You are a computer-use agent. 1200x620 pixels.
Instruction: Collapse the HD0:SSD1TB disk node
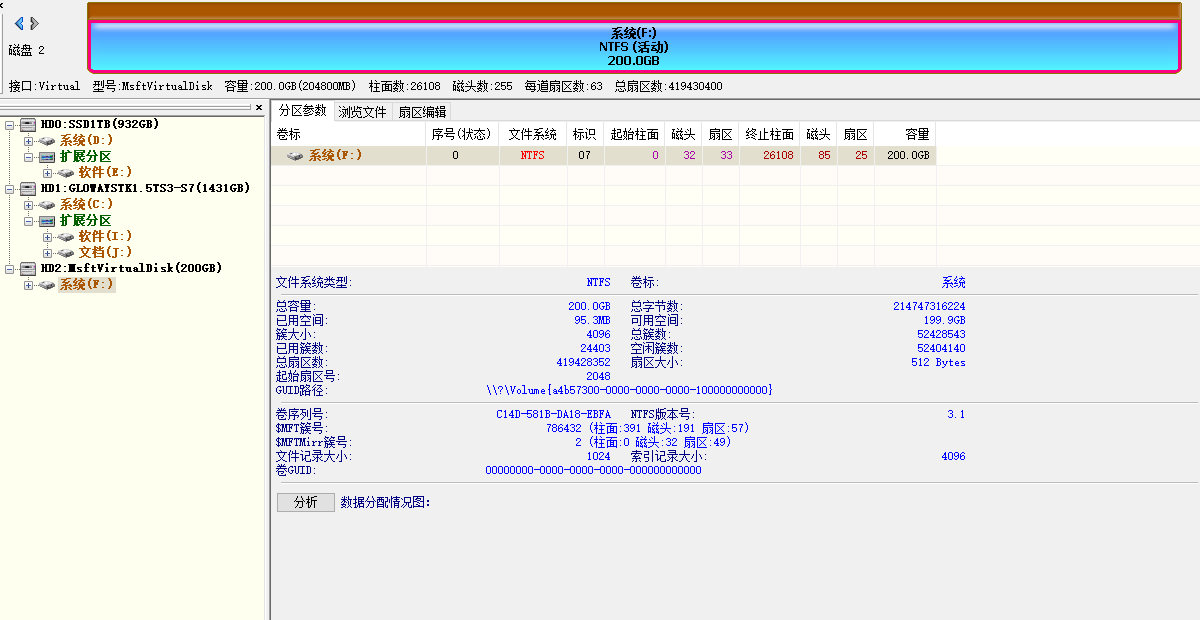click(10, 125)
